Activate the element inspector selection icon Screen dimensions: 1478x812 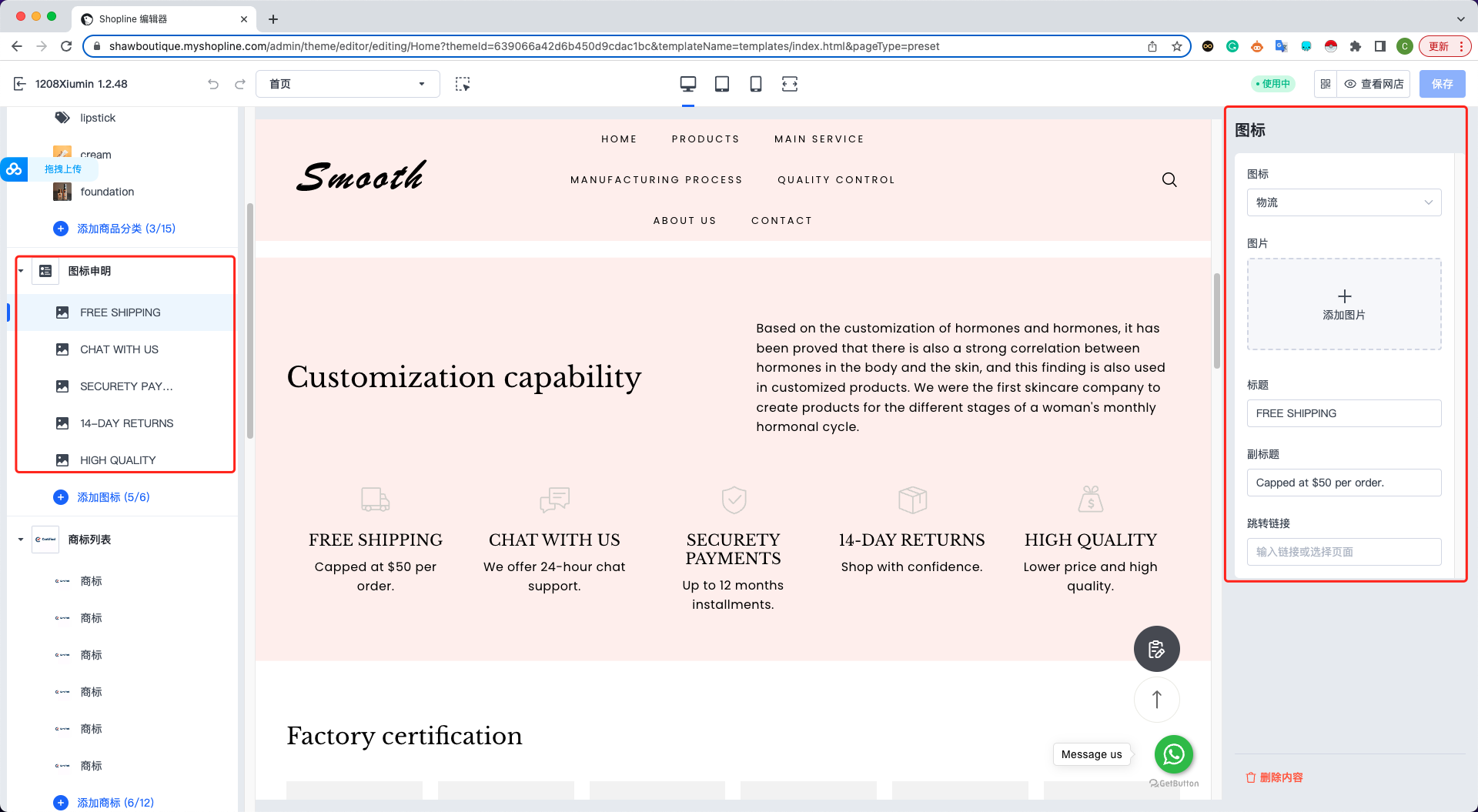pos(462,84)
